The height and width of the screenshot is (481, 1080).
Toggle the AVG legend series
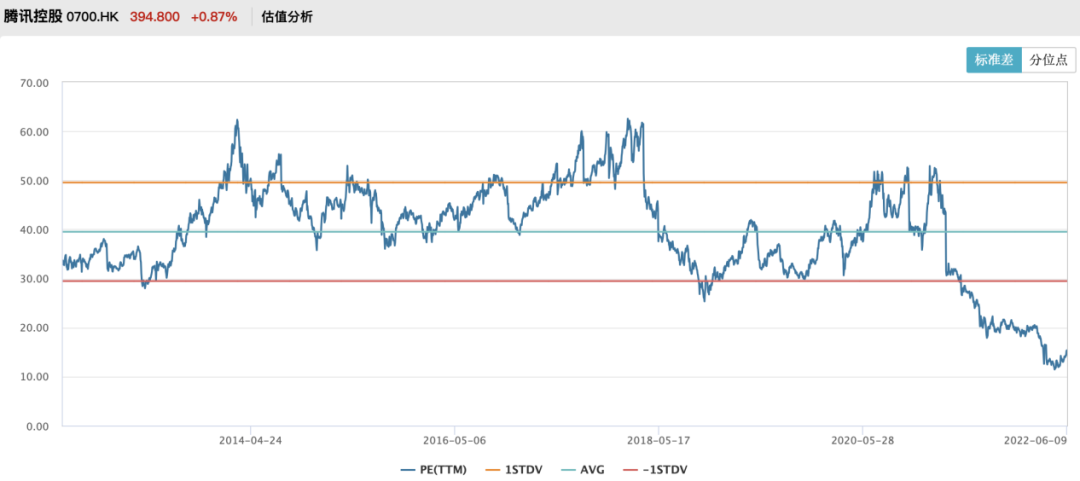point(585,470)
